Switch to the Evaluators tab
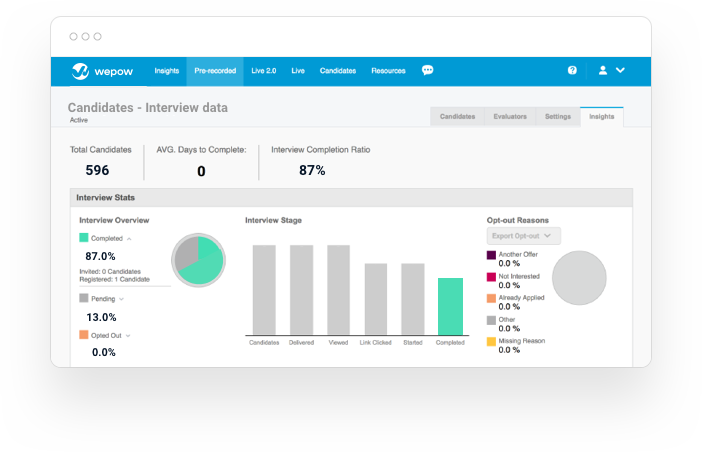 pyautogui.click(x=510, y=117)
